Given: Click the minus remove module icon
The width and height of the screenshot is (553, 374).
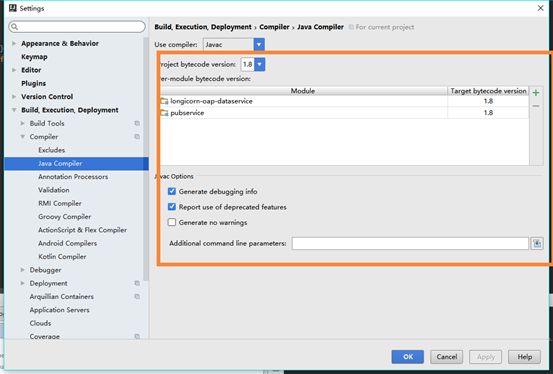Looking at the screenshot, I should pyautogui.click(x=536, y=106).
